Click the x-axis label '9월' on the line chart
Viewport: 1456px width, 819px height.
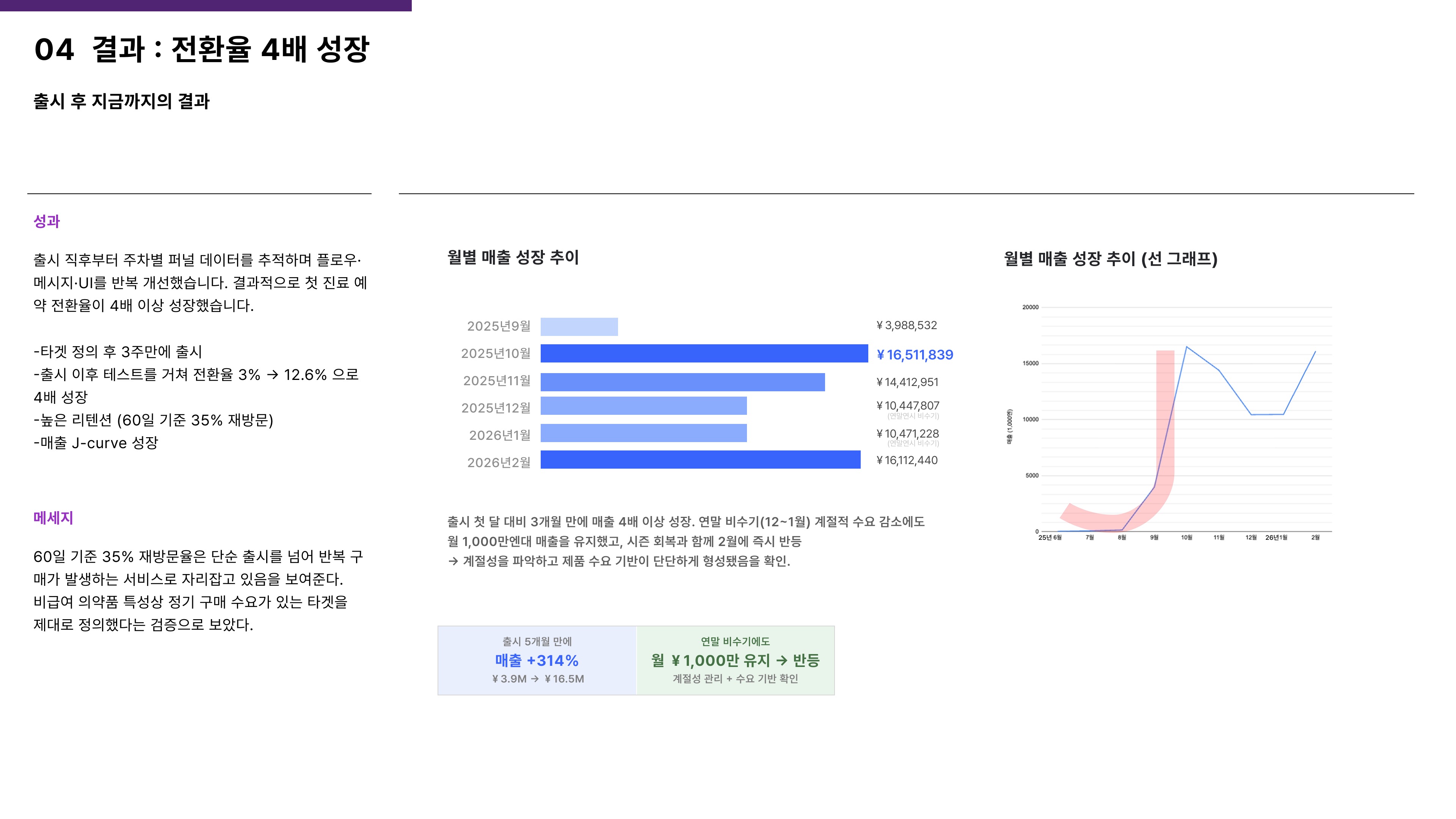click(x=1154, y=538)
